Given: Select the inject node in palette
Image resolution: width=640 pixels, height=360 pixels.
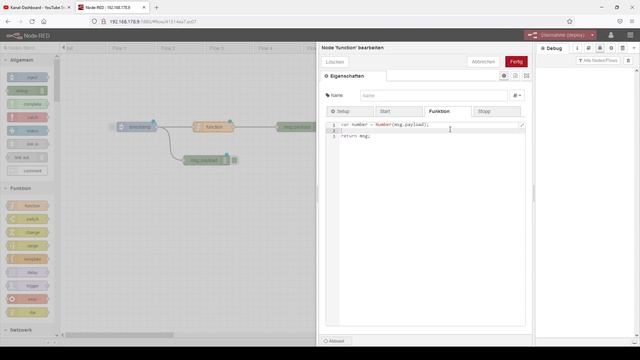Looking at the screenshot, I should (x=28, y=77).
